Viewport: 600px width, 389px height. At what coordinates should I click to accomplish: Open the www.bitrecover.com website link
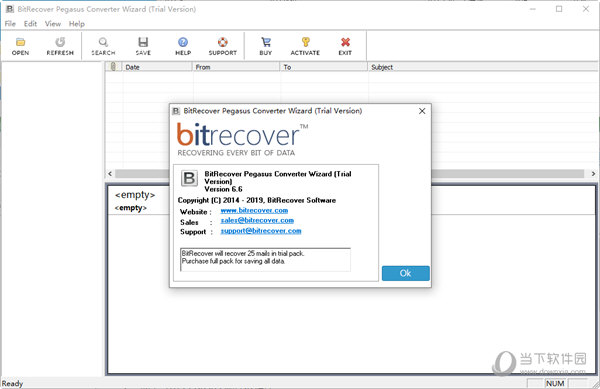(x=254, y=210)
